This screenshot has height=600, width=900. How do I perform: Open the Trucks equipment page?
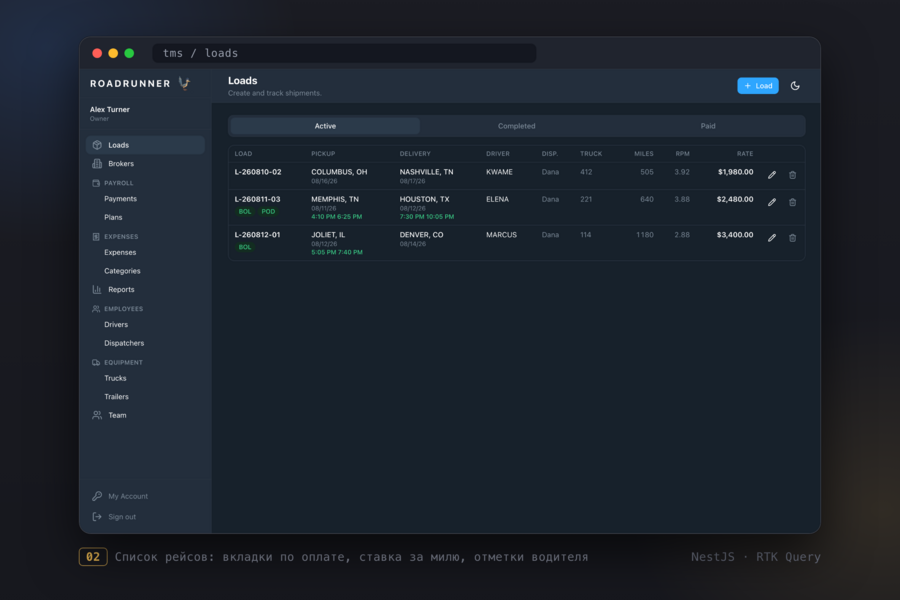click(115, 378)
